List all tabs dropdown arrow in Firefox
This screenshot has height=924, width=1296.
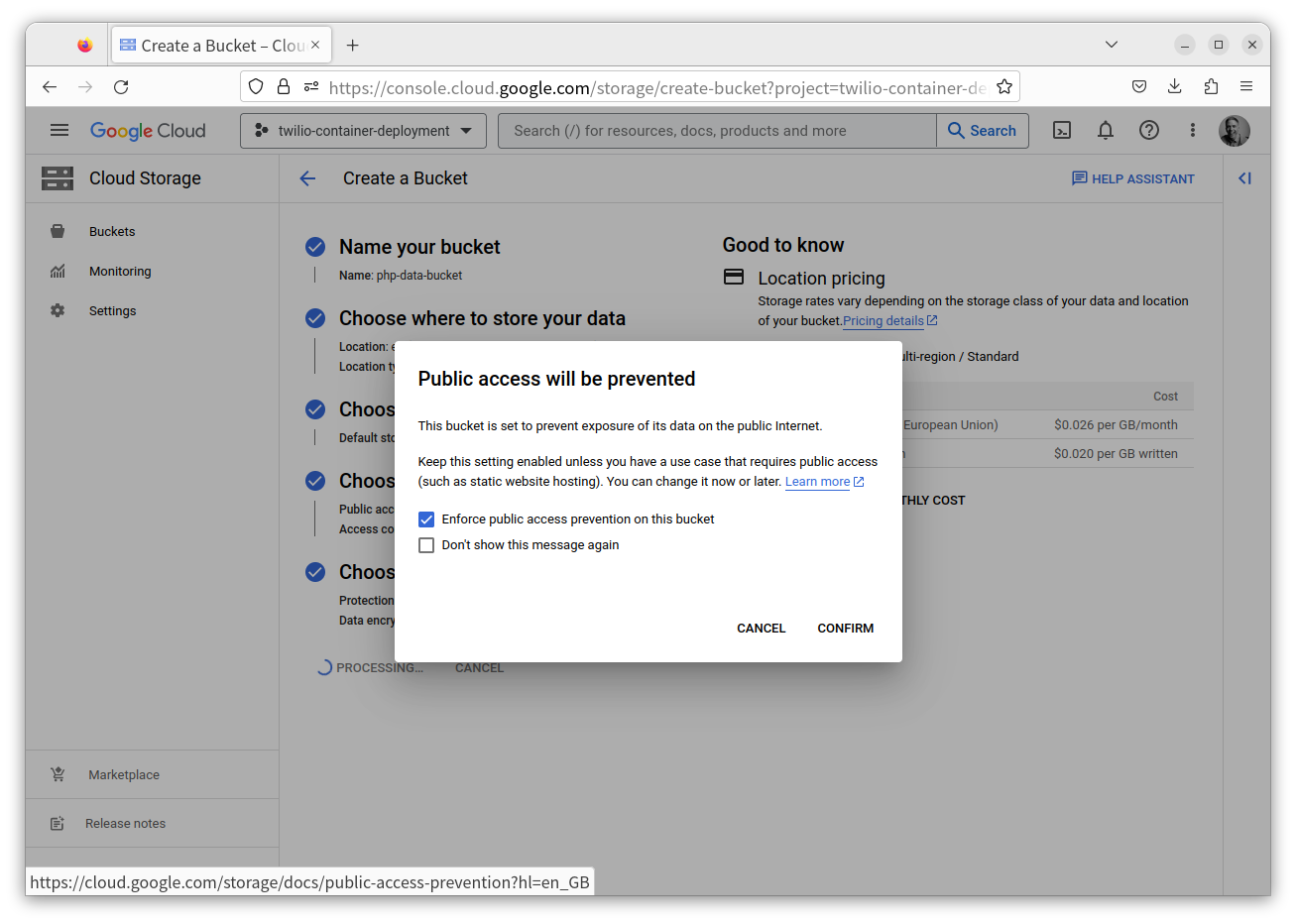pos(1112,45)
